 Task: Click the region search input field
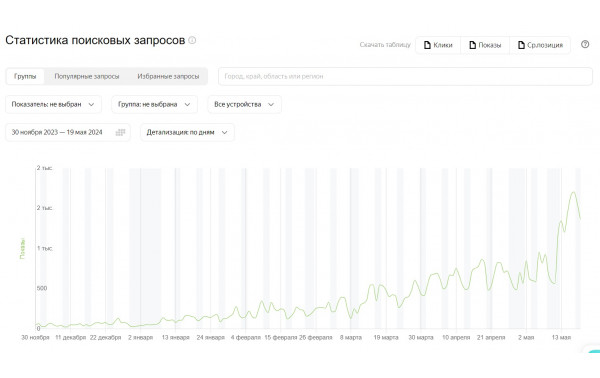point(405,77)
